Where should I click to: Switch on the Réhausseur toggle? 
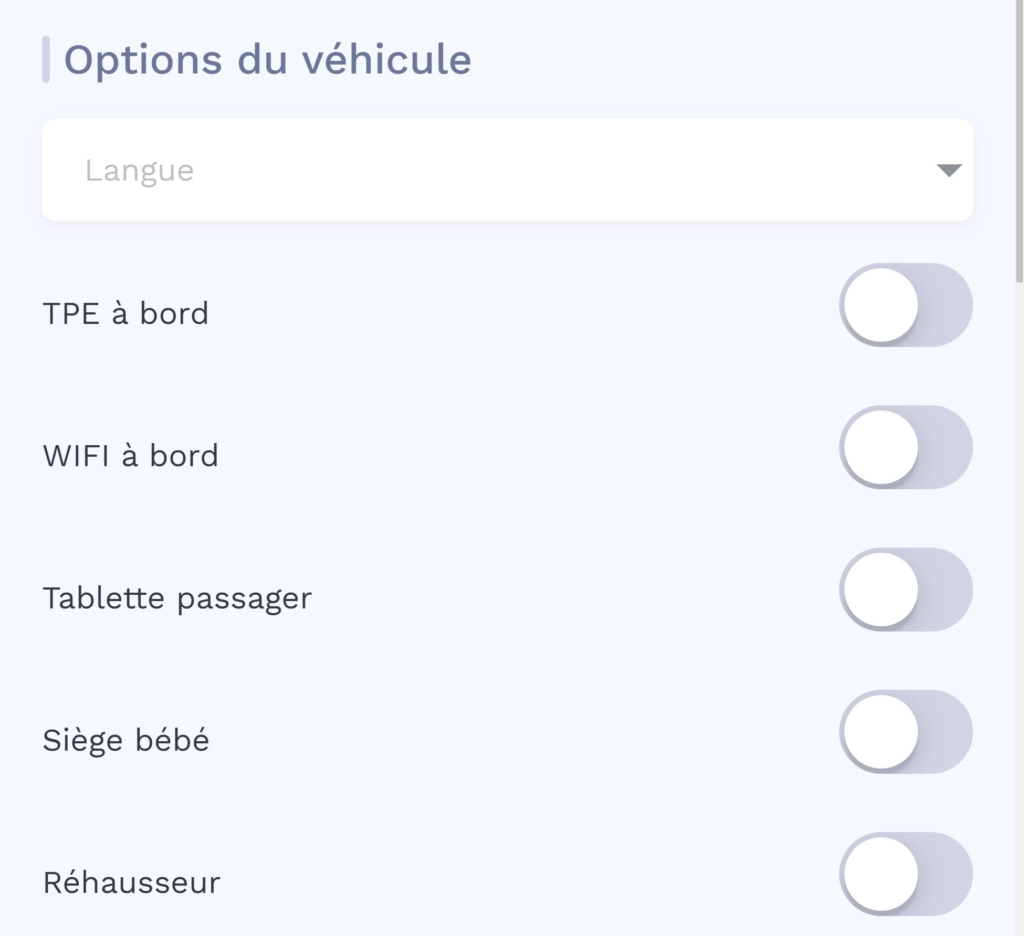click(905, 873)
